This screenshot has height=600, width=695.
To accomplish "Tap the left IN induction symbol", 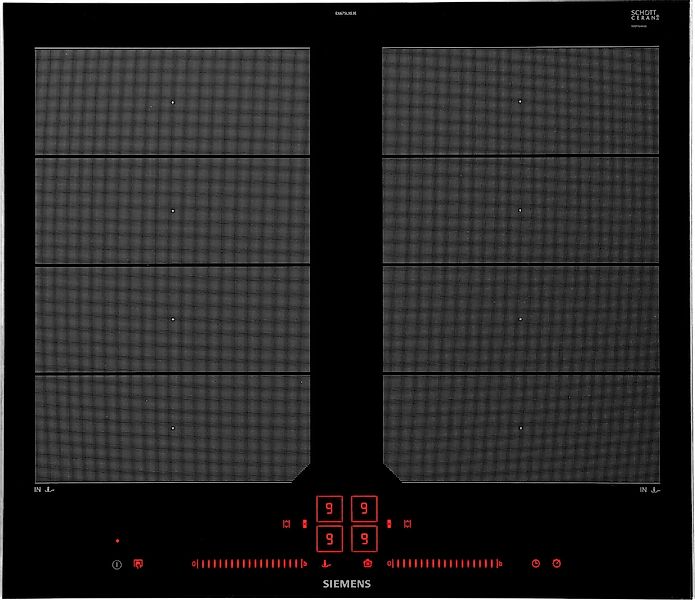I will coord(45,490).
